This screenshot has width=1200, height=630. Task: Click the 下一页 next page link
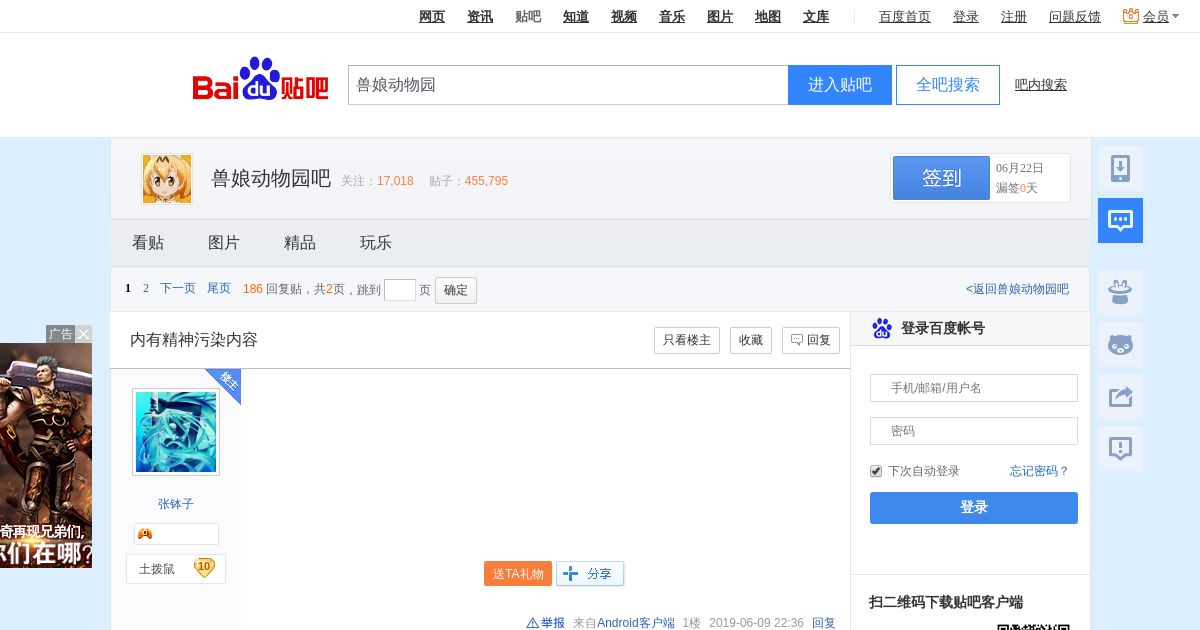coord(178,288)
